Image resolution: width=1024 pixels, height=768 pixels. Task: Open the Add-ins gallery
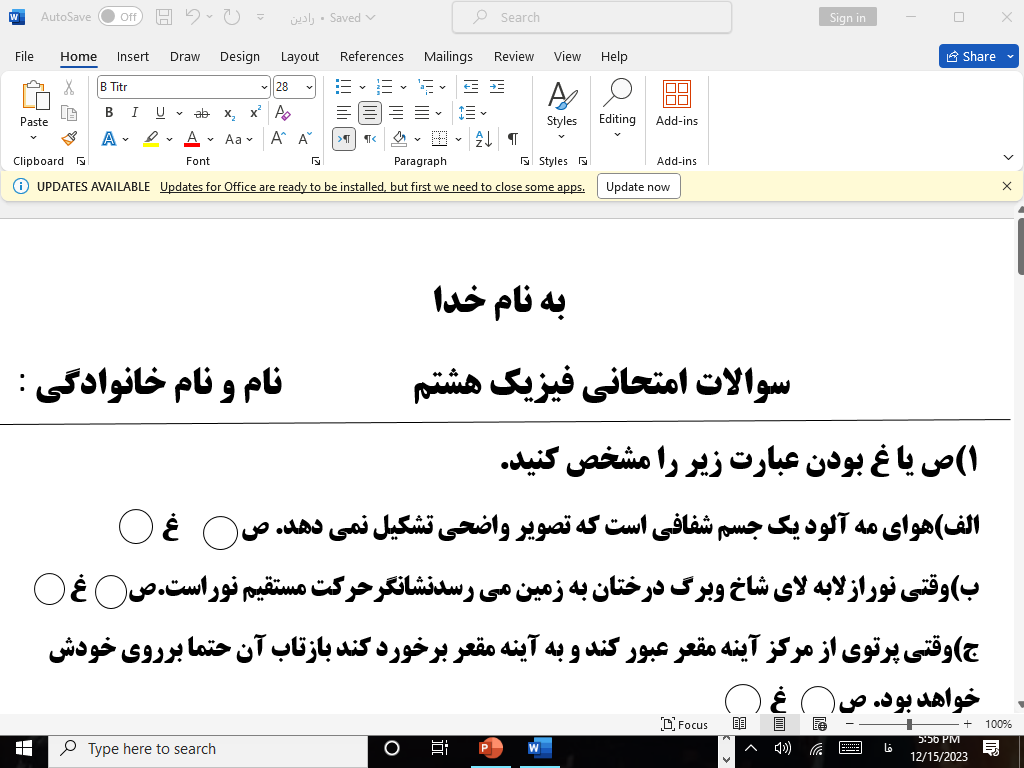click(677, 104)
